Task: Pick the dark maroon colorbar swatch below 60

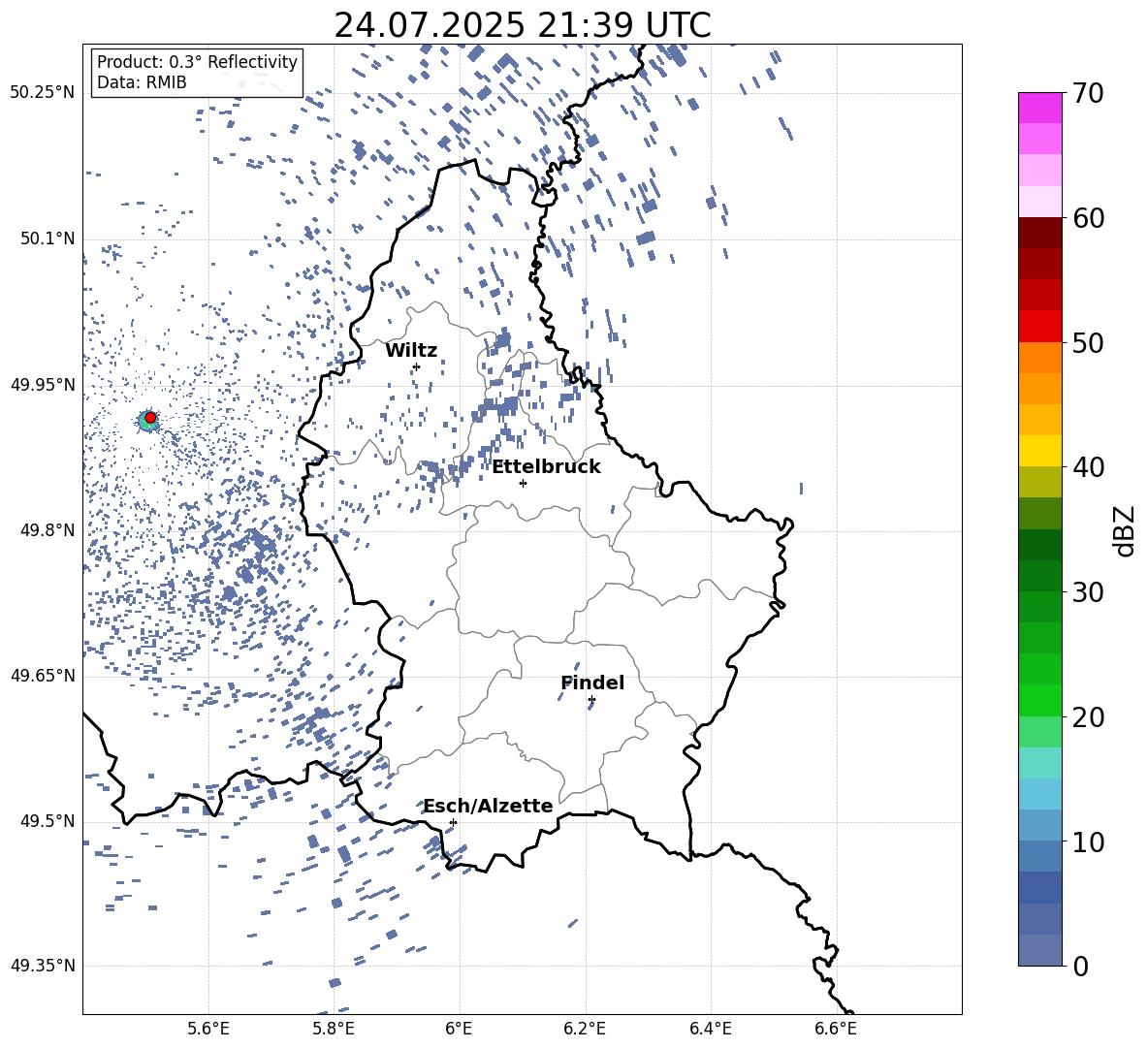Action: [x=1040, y=234]
